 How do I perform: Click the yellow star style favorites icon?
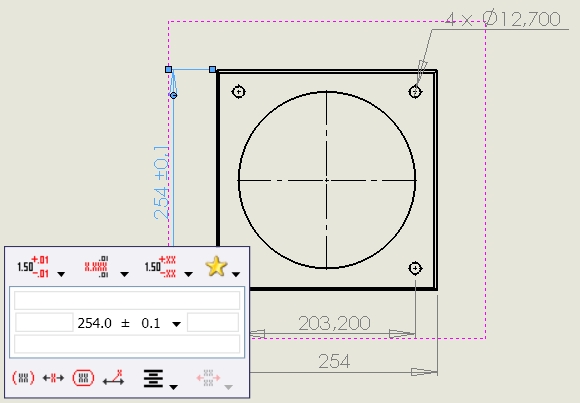pos(216,266)
